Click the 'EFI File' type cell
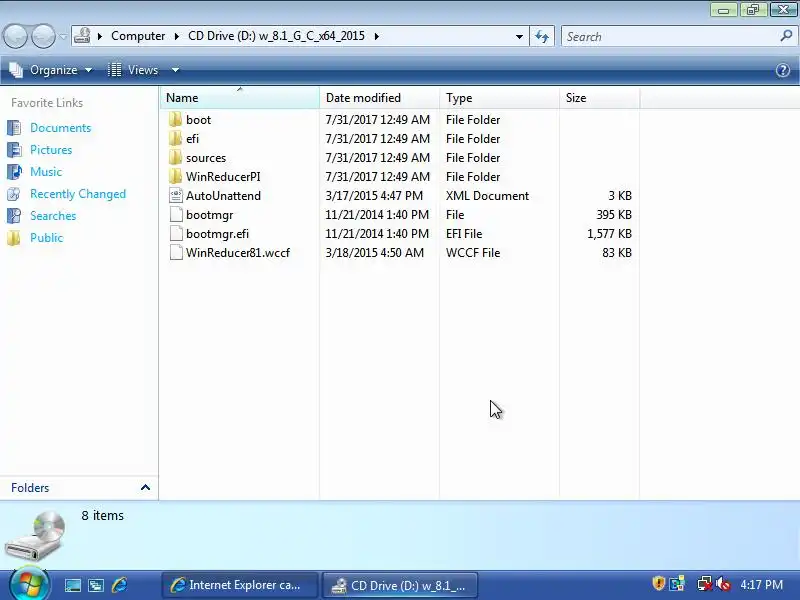The width and height of the screenshot is (800, 600). coord(464,234)
